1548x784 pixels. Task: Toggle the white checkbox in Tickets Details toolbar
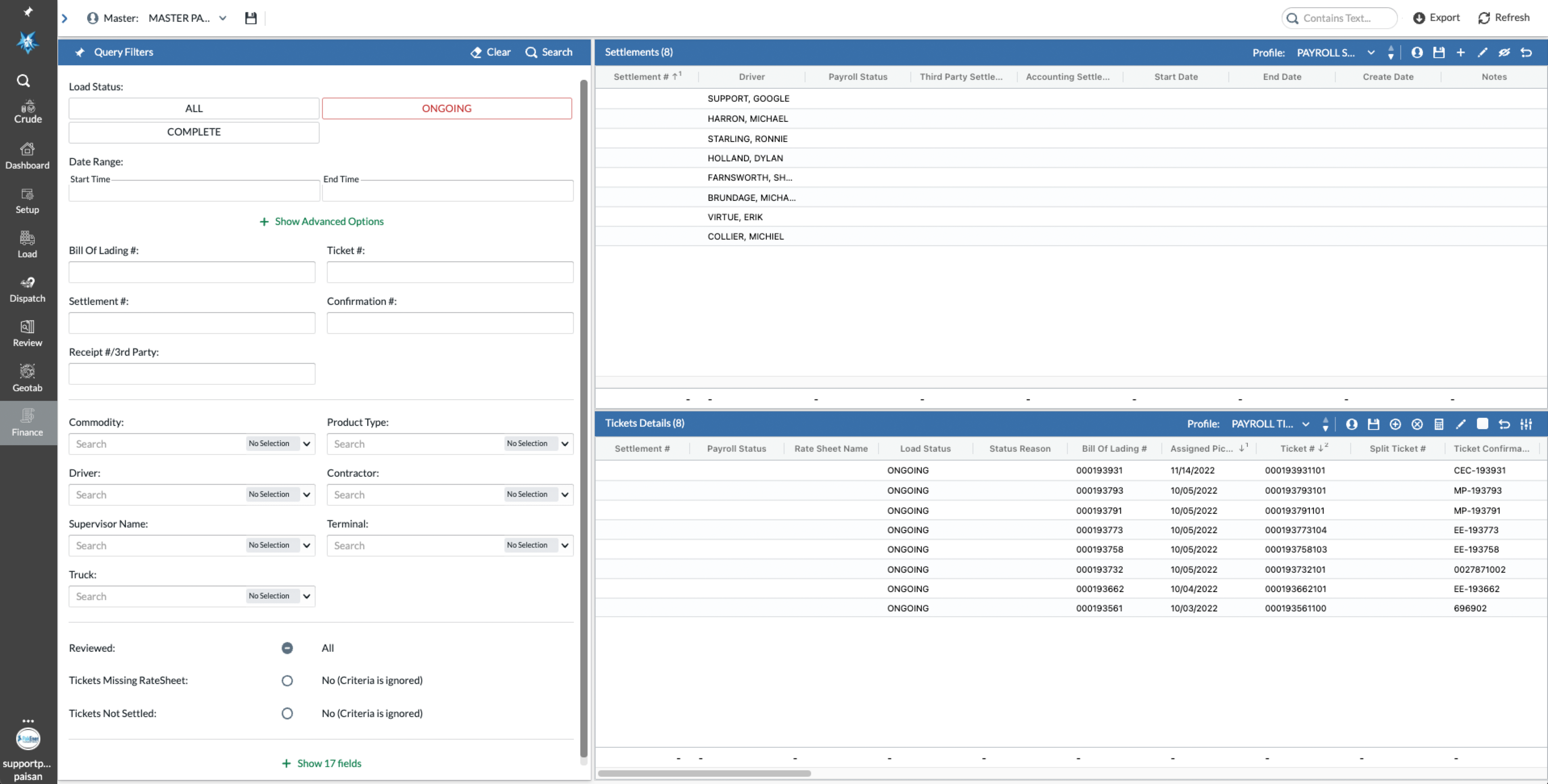1482,423
